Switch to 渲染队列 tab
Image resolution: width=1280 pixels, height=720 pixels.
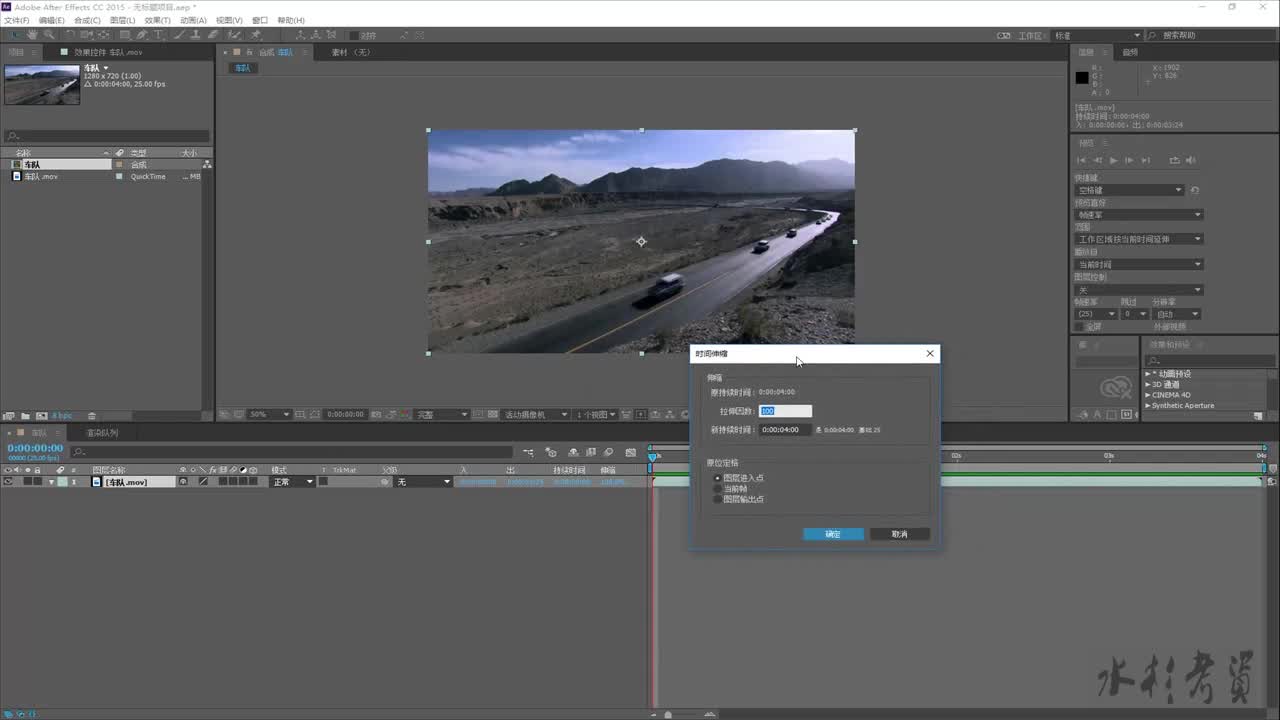pos(102,433)
